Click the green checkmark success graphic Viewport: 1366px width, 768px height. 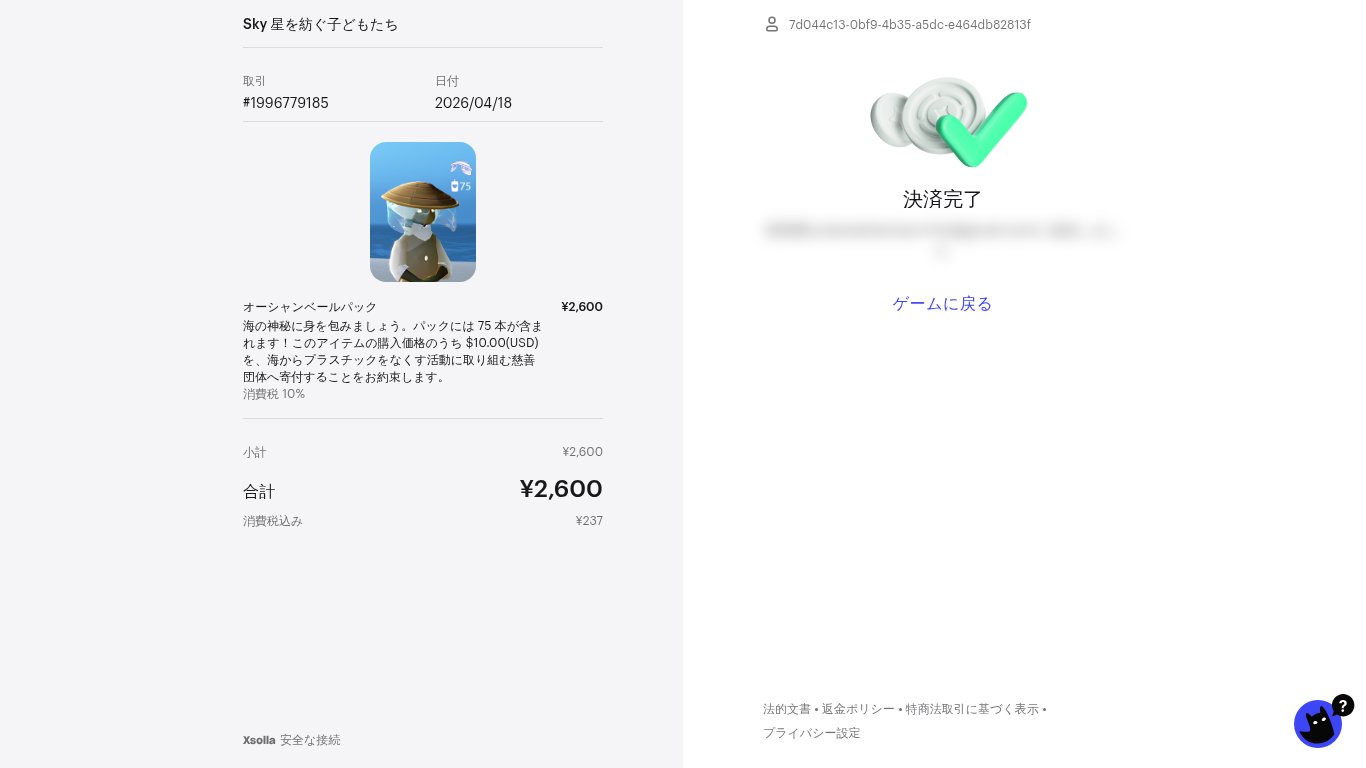click(x=948, y=122)
